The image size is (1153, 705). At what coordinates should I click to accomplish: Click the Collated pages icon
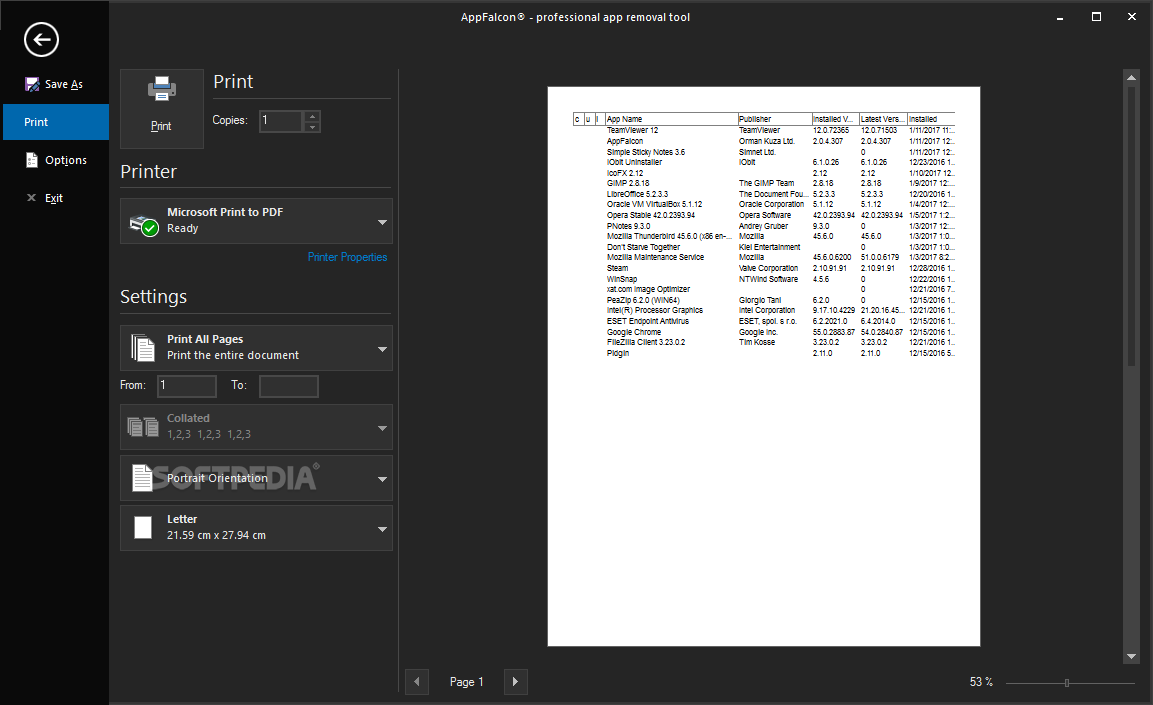point(143,426)
